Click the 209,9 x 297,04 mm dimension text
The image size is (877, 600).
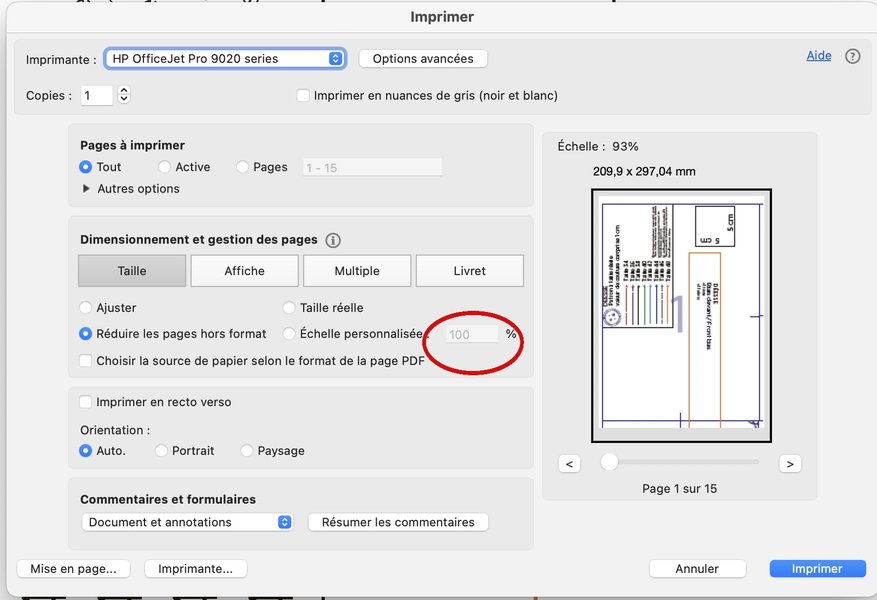(x=644, y=172)
